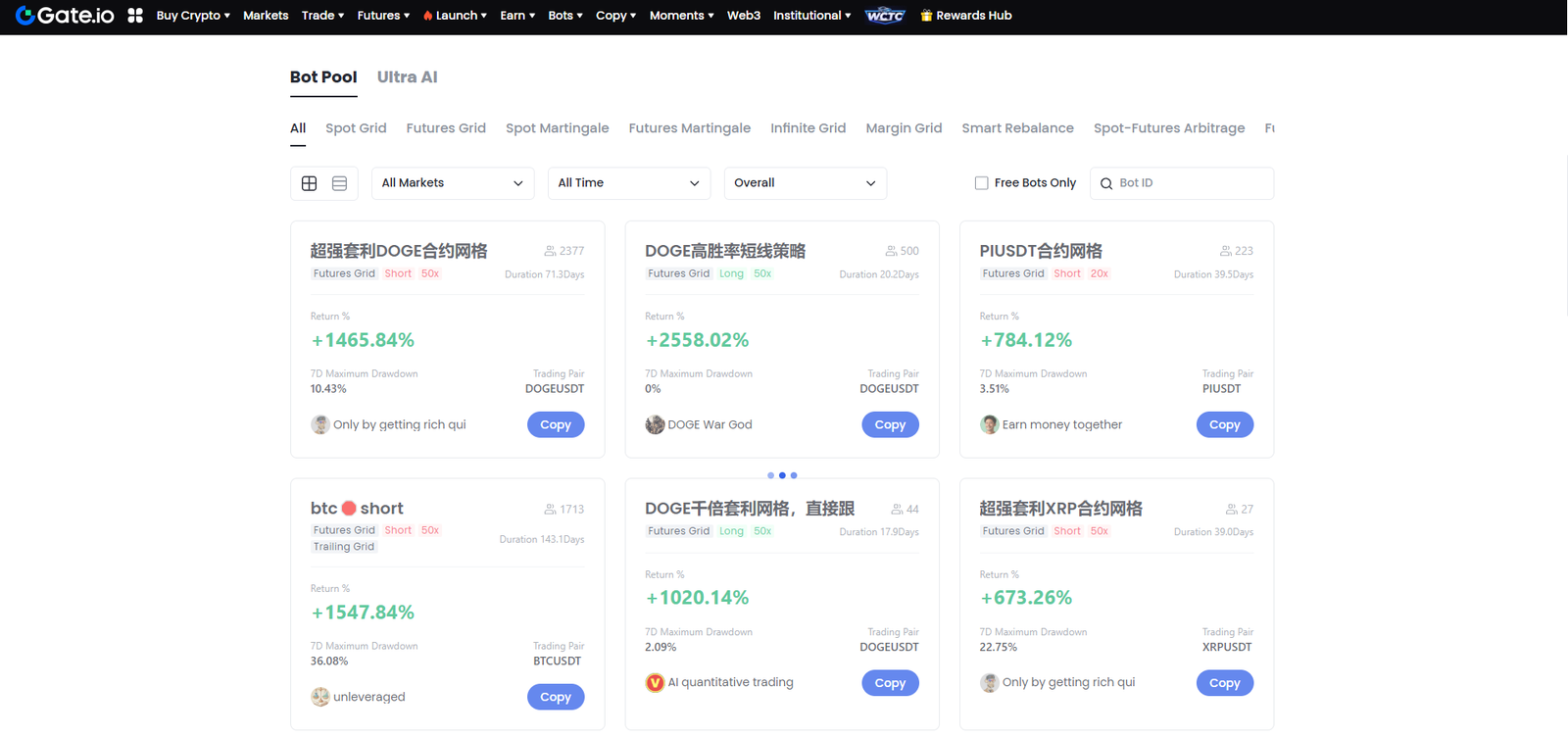Go to third carousel page dot
1568x736 pixels.
794,475
